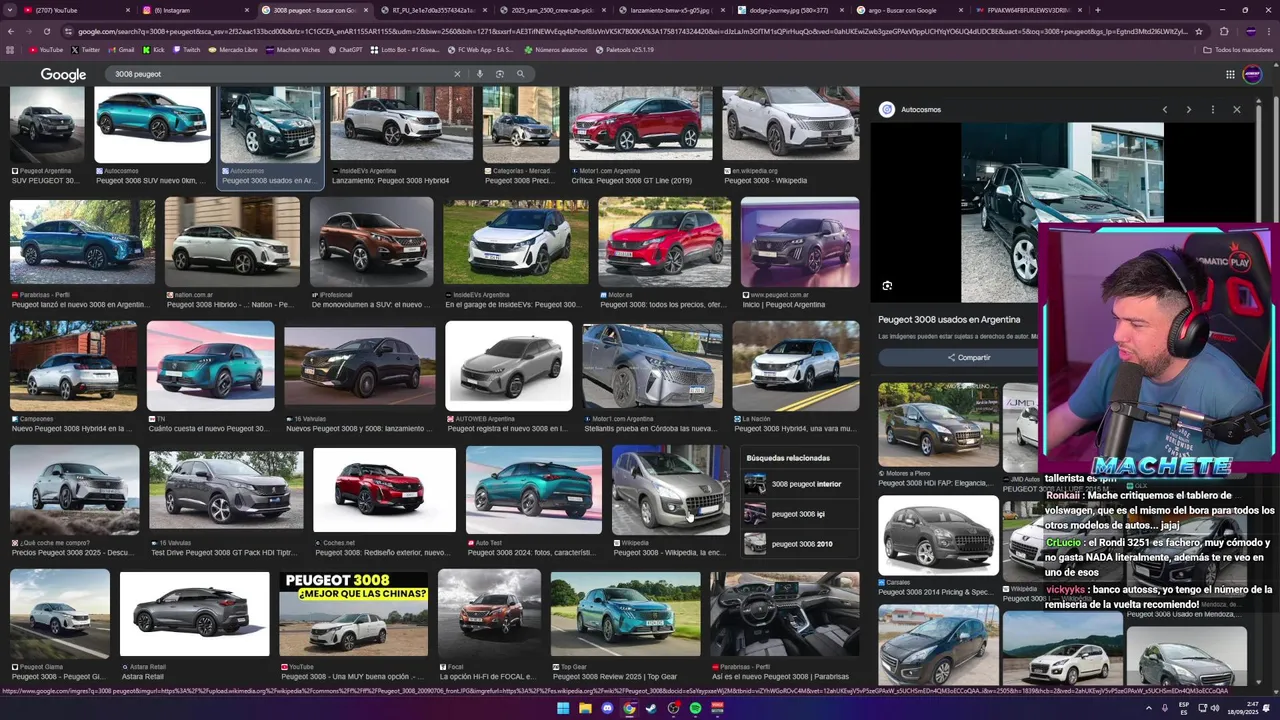
Task: Open Peugeot 3008 Rediseño exterior Coches.net thumbnail
Action: [x=384, y=490]
